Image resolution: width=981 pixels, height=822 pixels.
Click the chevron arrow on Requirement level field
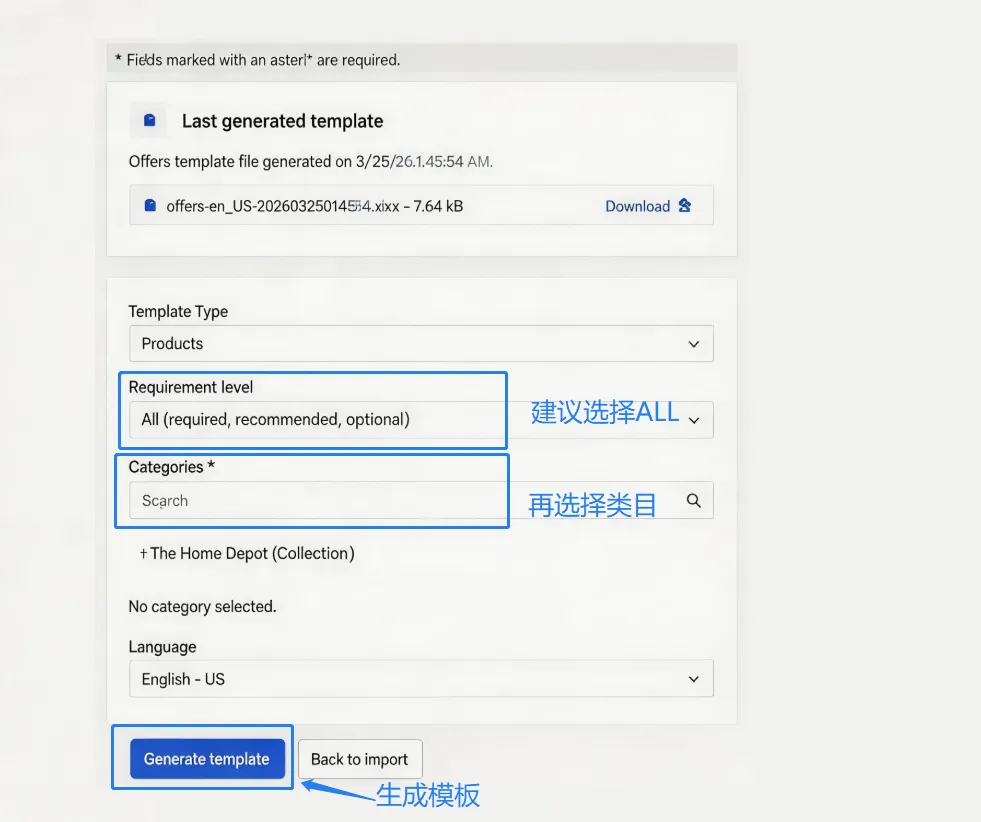click(694, 420)
